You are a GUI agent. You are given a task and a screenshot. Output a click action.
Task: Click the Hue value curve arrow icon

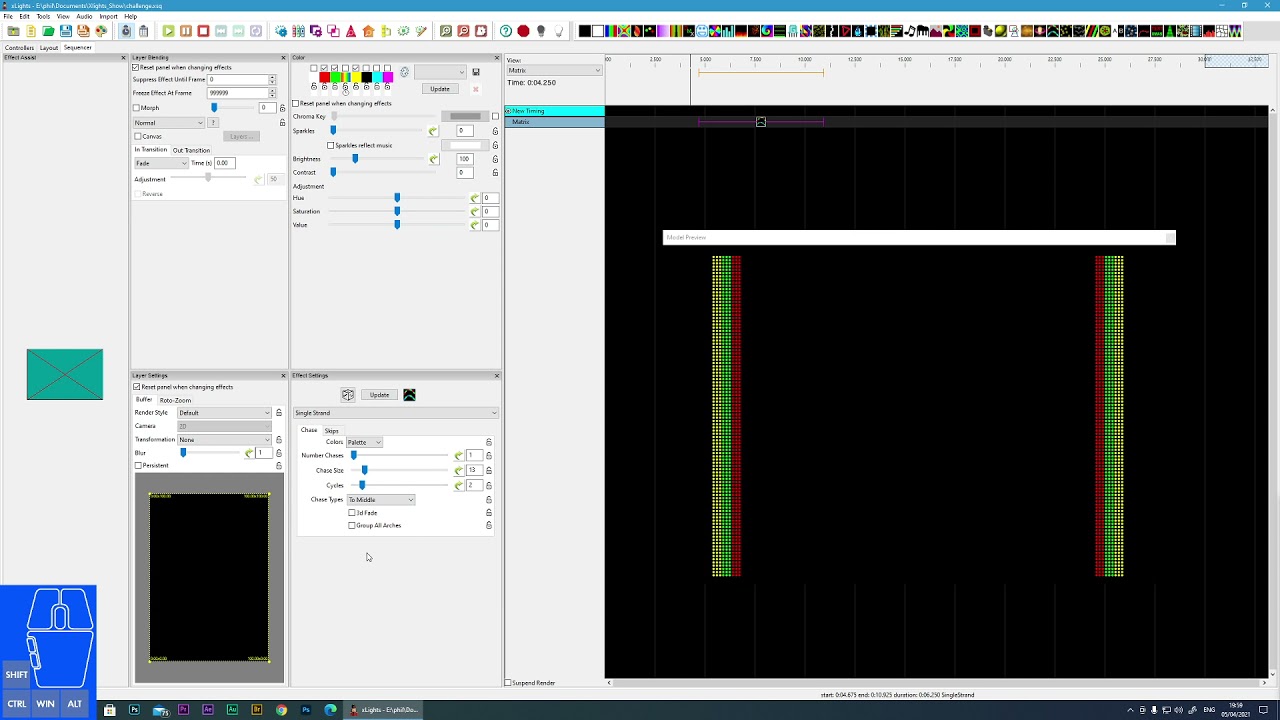(475, 198)
